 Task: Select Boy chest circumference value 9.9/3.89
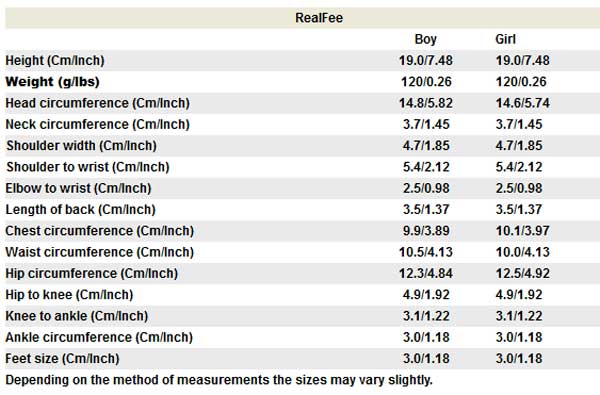(x=426, y=231)
